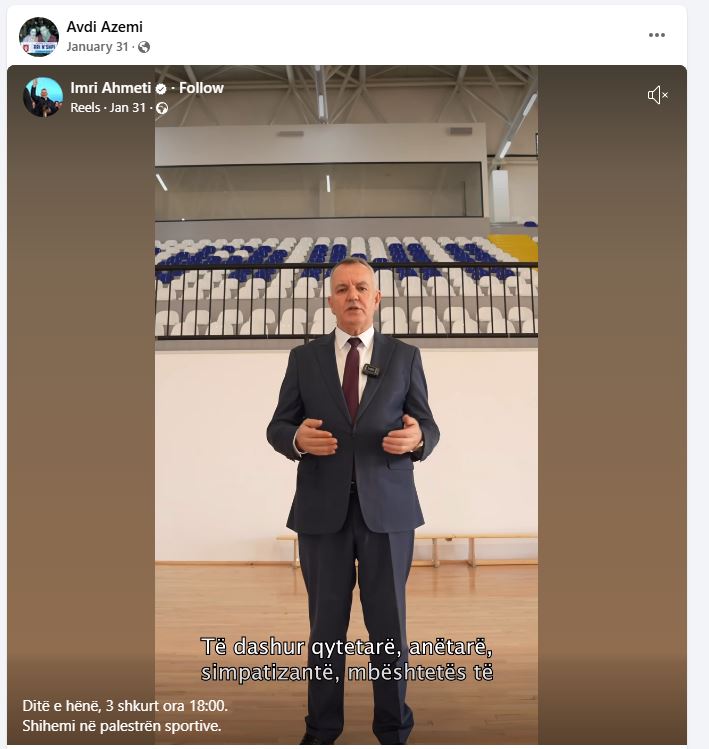Follow Imri Ahmeti
This screenshot has height=749, width=709.
[x=201, y=88]
